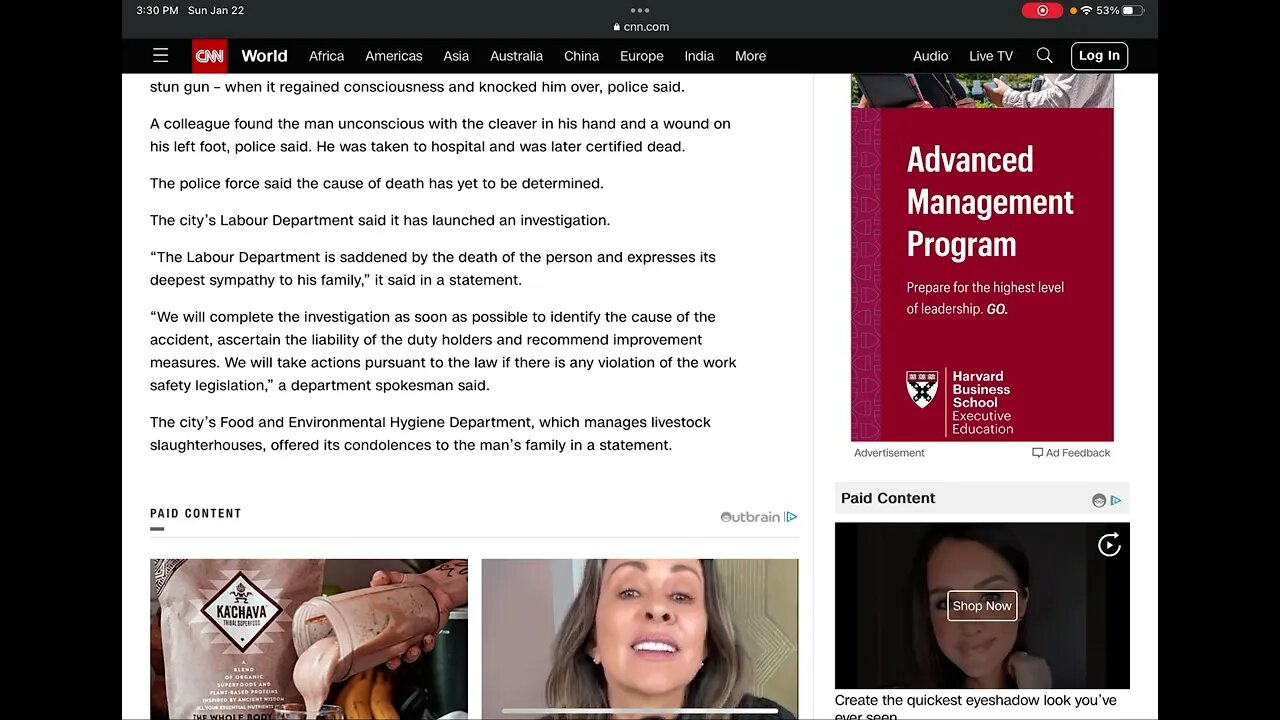1280x720 pixels.
Task: Open the World section heading
Action: (x=264, y=56)
